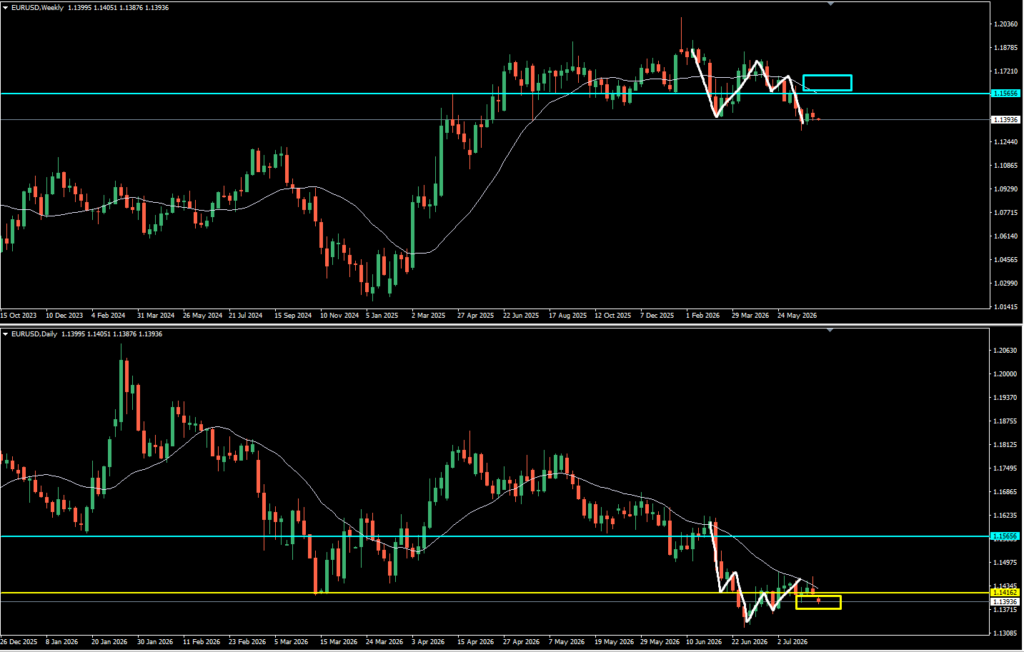This screenshot has height=652, width=1024.
Task: Click the 1.01415 price scale value
Action: pyautogui.click(x=1006, y=306)
